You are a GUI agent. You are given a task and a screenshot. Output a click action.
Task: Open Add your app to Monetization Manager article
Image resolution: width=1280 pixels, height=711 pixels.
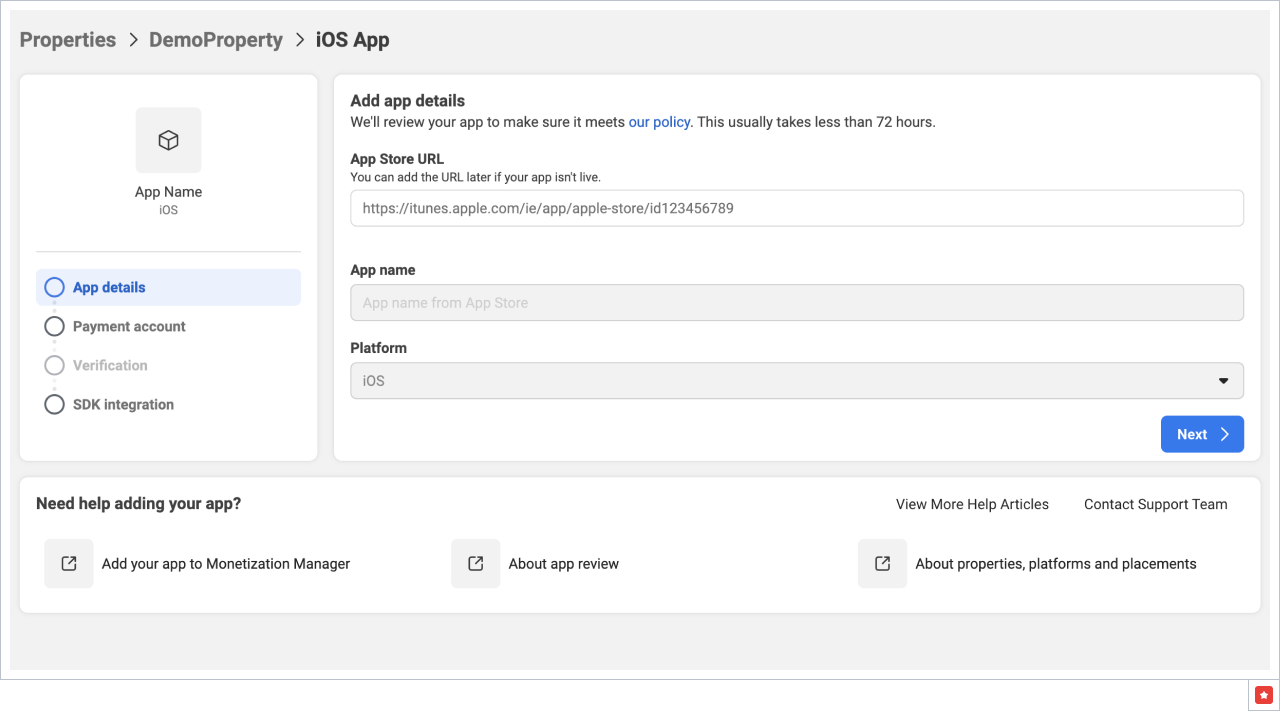coord(226,564)
